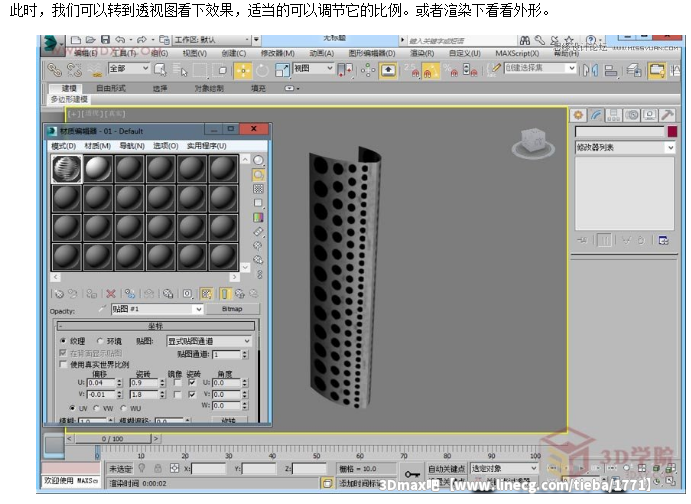The height and width of the screenshot is (504, 691).
Task: Click the U offset 0.04 input field
Action: click(101, 383)
